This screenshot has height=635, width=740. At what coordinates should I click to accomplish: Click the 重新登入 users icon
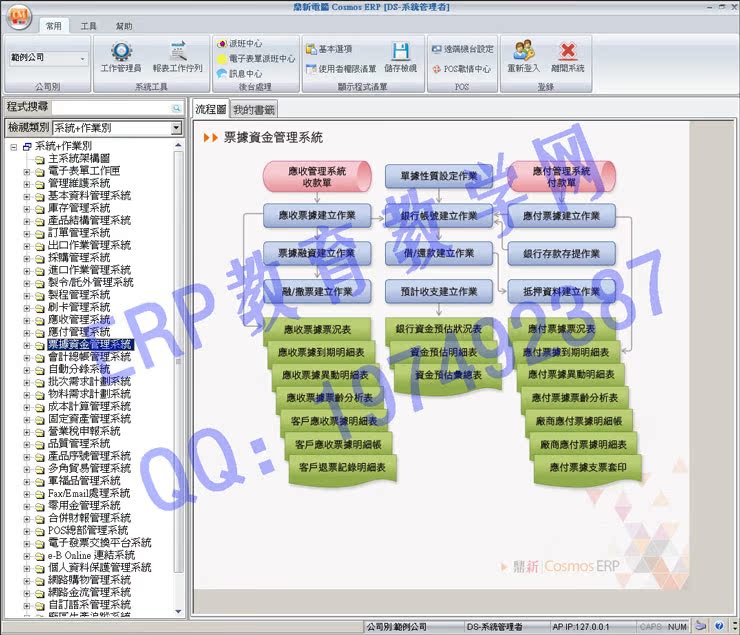tap(523, 50)
